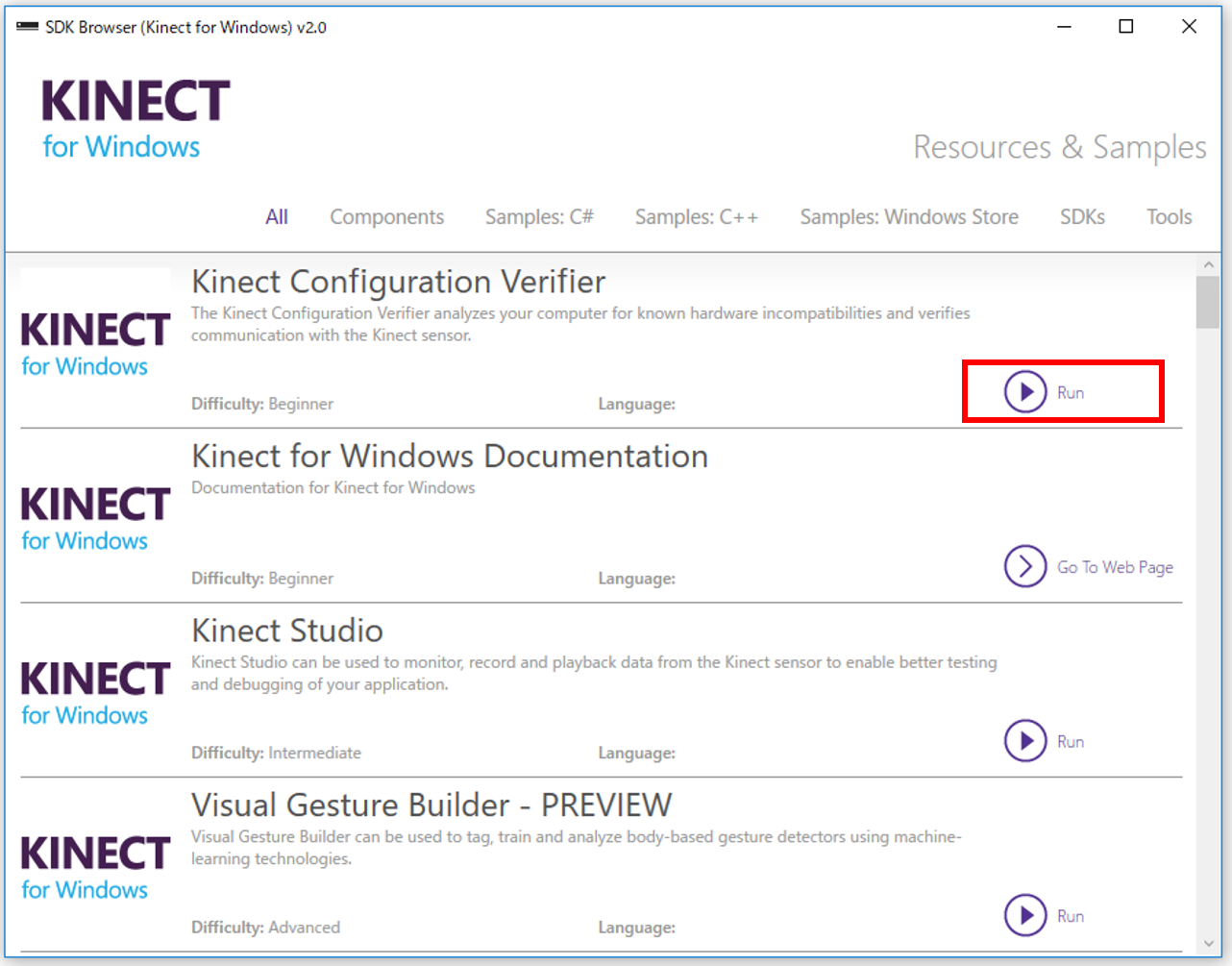Viewport: 1232px width, 966px height.
Task: Open the Samples: Windows Store section
Action: 908,217
